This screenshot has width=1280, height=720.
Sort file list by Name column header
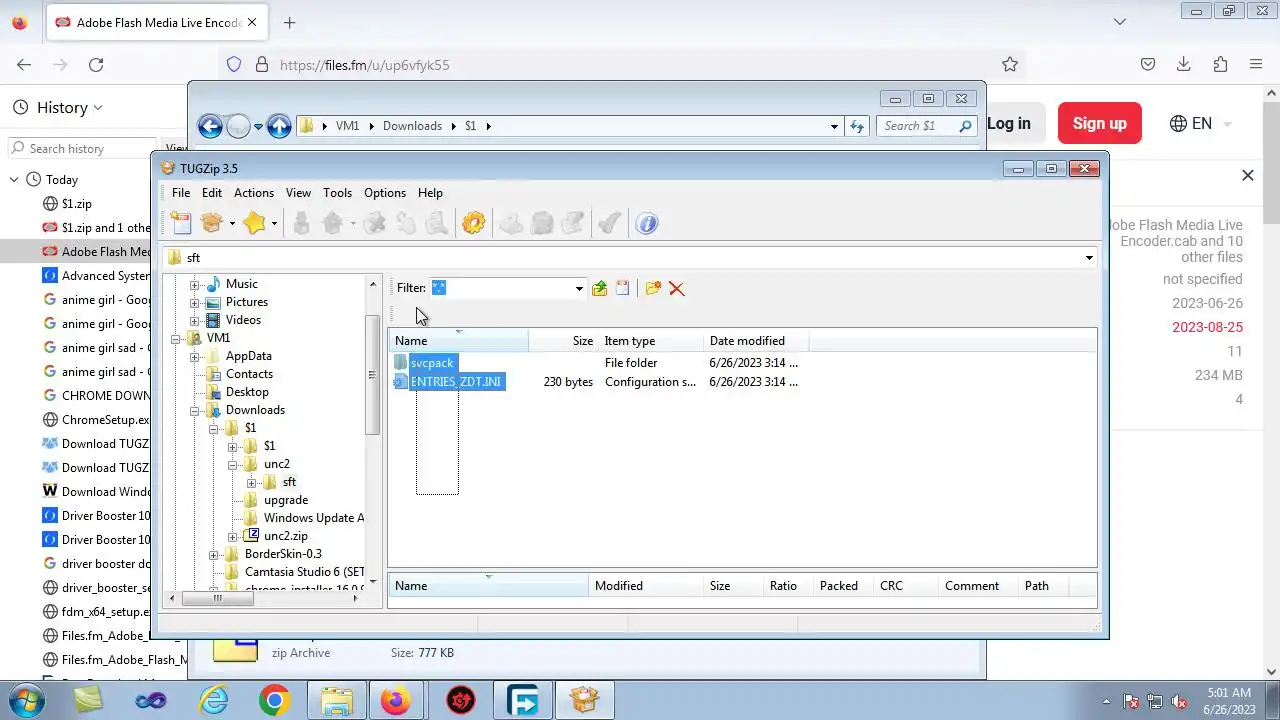coord(458,341)
